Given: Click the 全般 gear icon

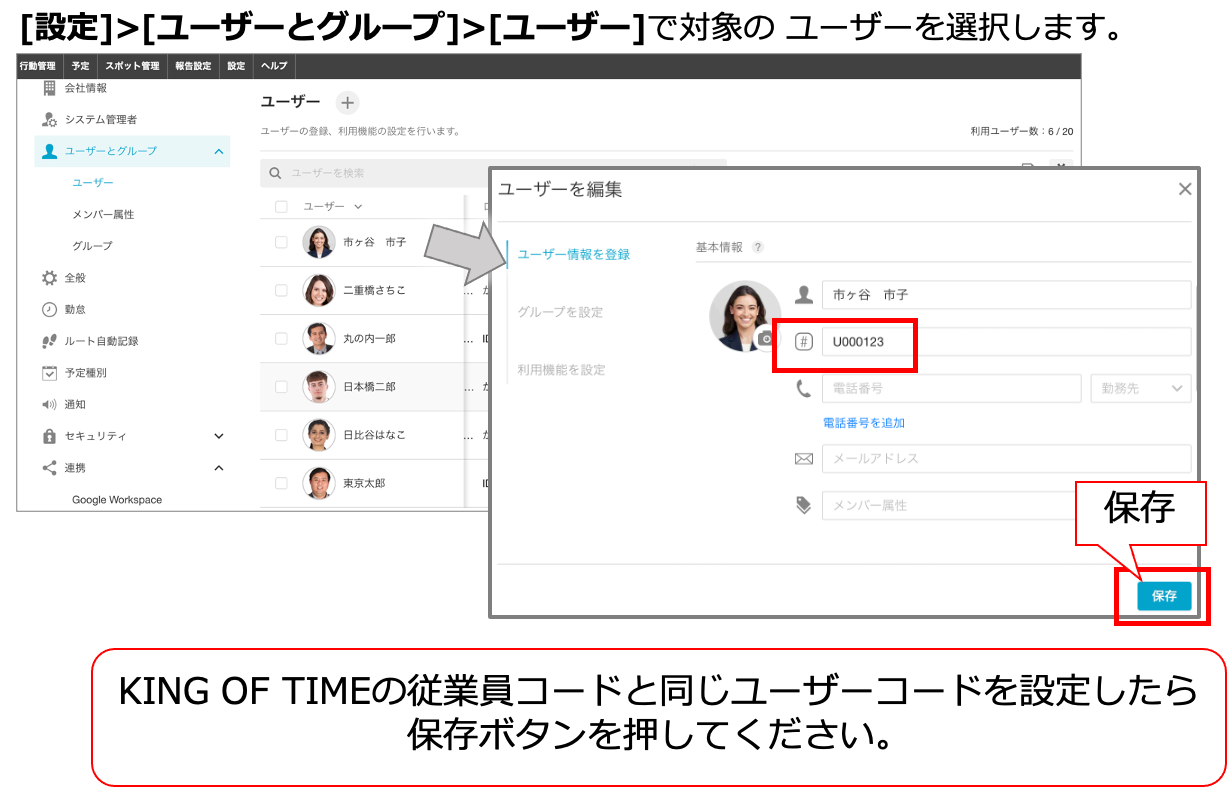Looking at the screenshot, I should (49, 277).
